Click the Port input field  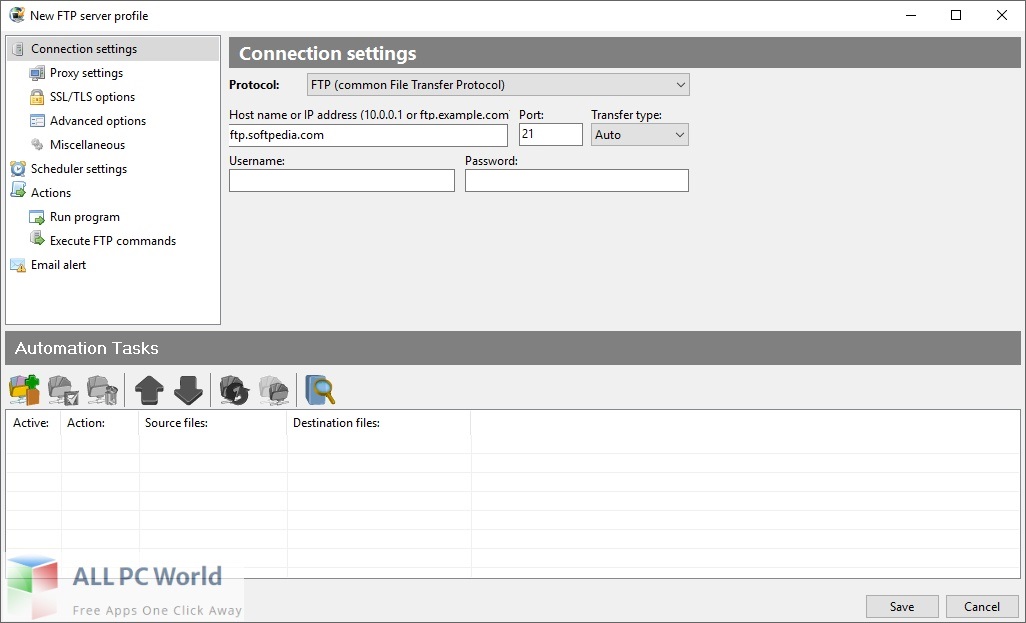[x=550, y=135]
